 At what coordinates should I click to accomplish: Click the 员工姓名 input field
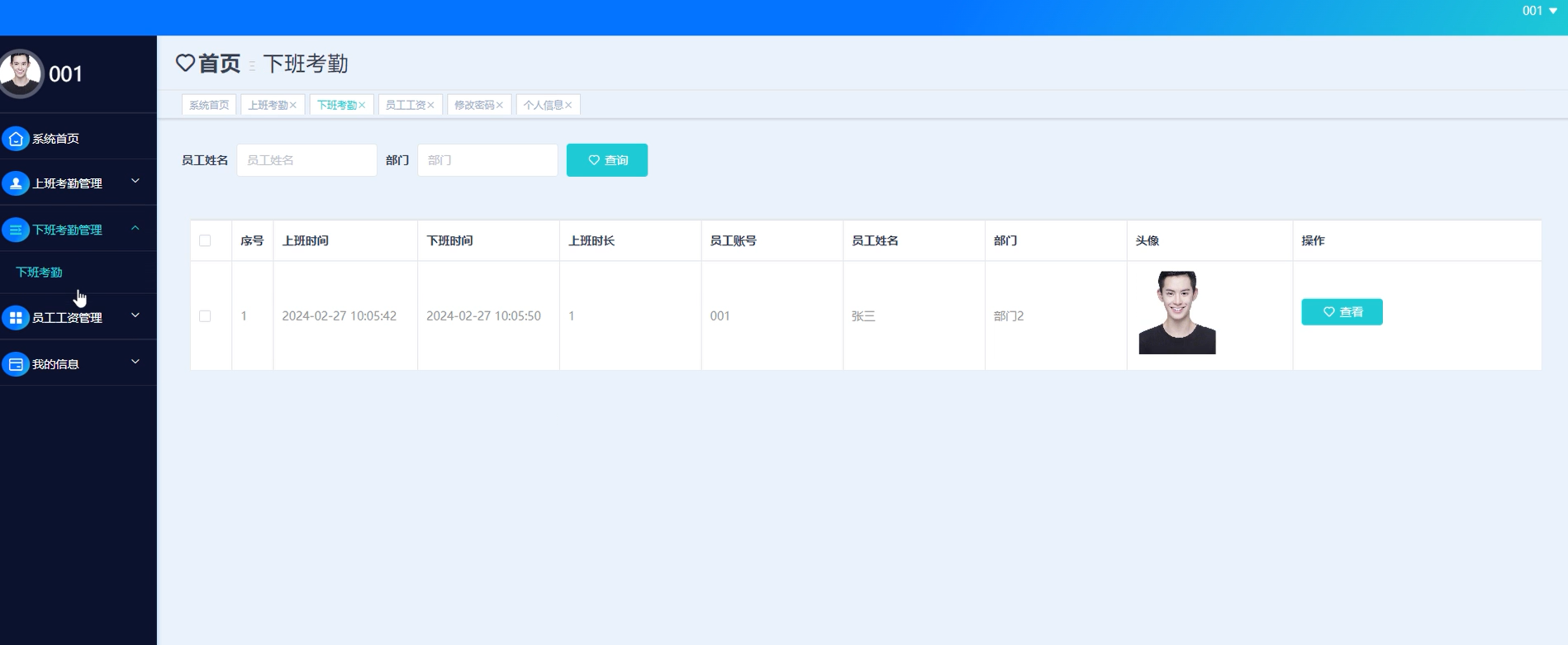pyautogui.click(x=306, y=160)
